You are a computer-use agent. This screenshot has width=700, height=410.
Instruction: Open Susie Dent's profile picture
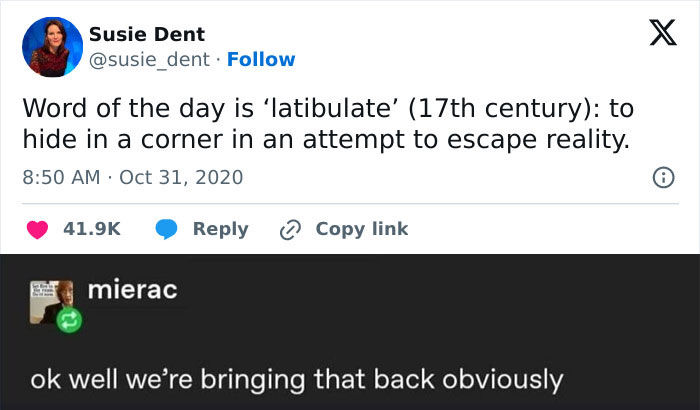click(x=52, y=47)
